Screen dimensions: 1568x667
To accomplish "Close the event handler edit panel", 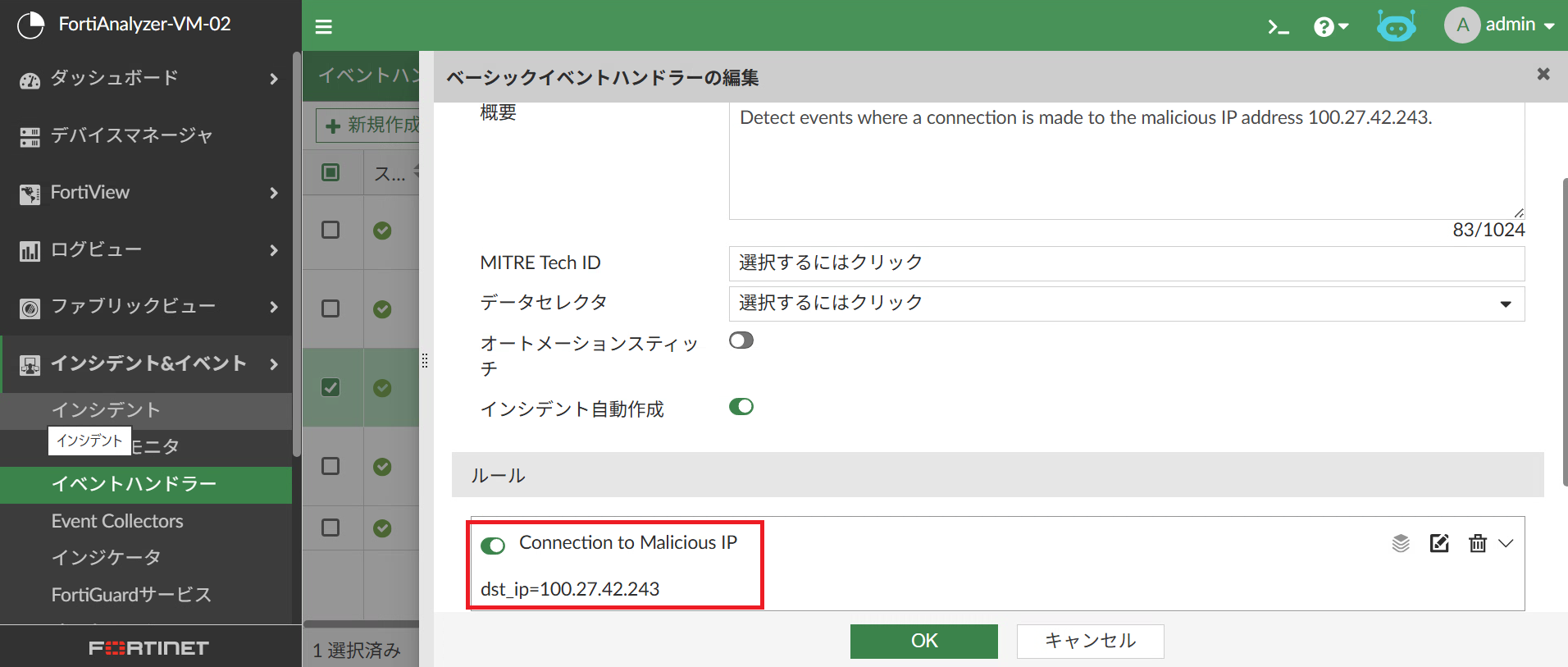I will click(x=1543, y=75).
